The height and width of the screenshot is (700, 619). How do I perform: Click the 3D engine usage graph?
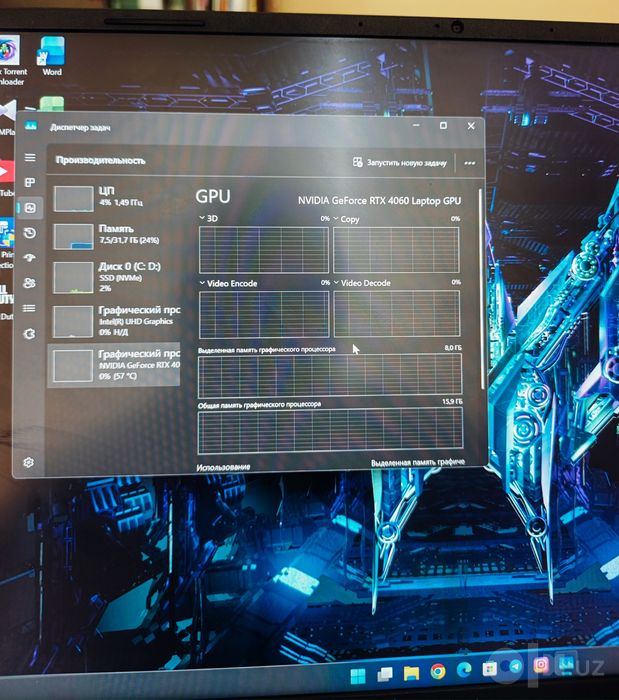[x=264, y=250]
